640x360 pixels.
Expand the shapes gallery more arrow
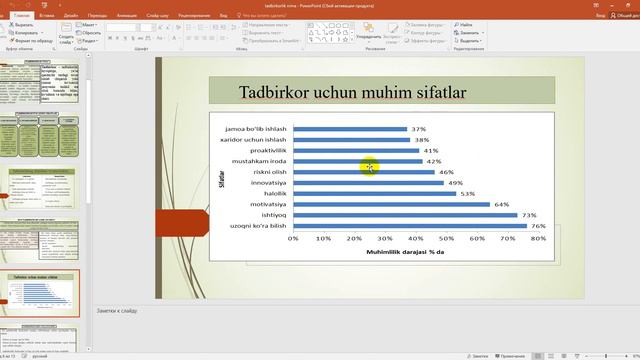click(x=352, y=40)
